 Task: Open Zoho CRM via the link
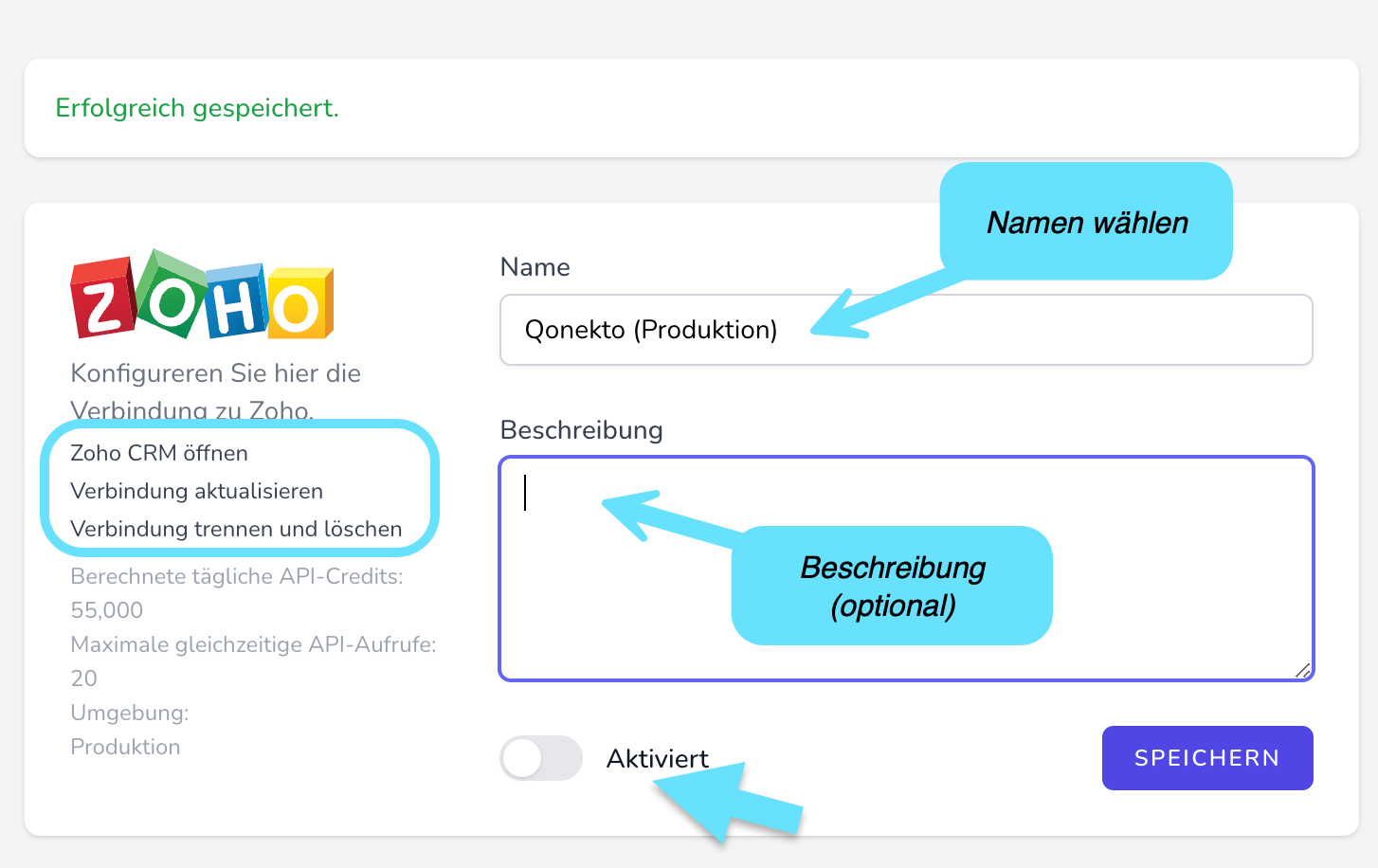159,453
